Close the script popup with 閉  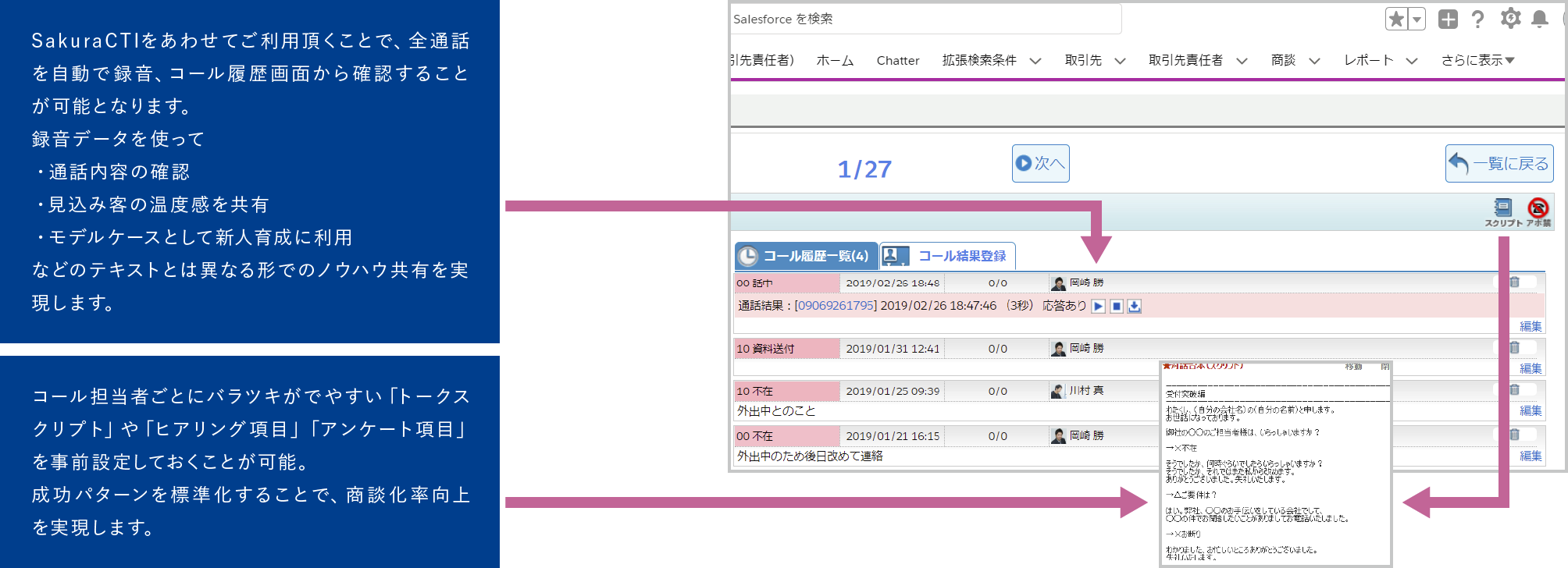pyautogui.click(x=1384, y=367)
